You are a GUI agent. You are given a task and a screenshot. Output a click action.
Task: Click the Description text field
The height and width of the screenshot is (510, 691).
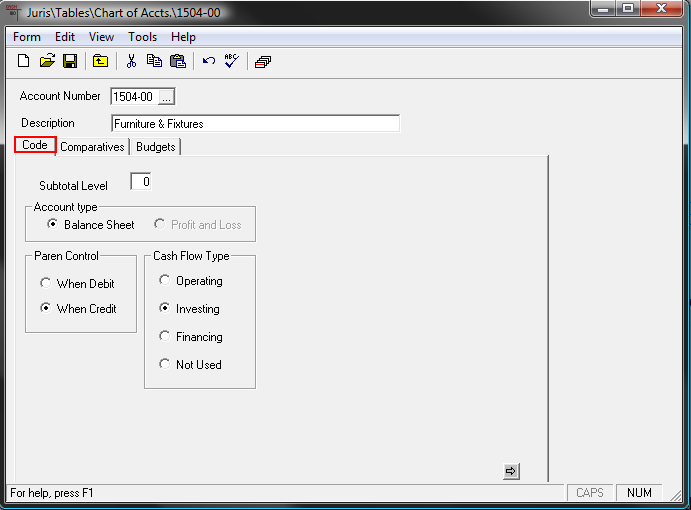tap(255, 124)
